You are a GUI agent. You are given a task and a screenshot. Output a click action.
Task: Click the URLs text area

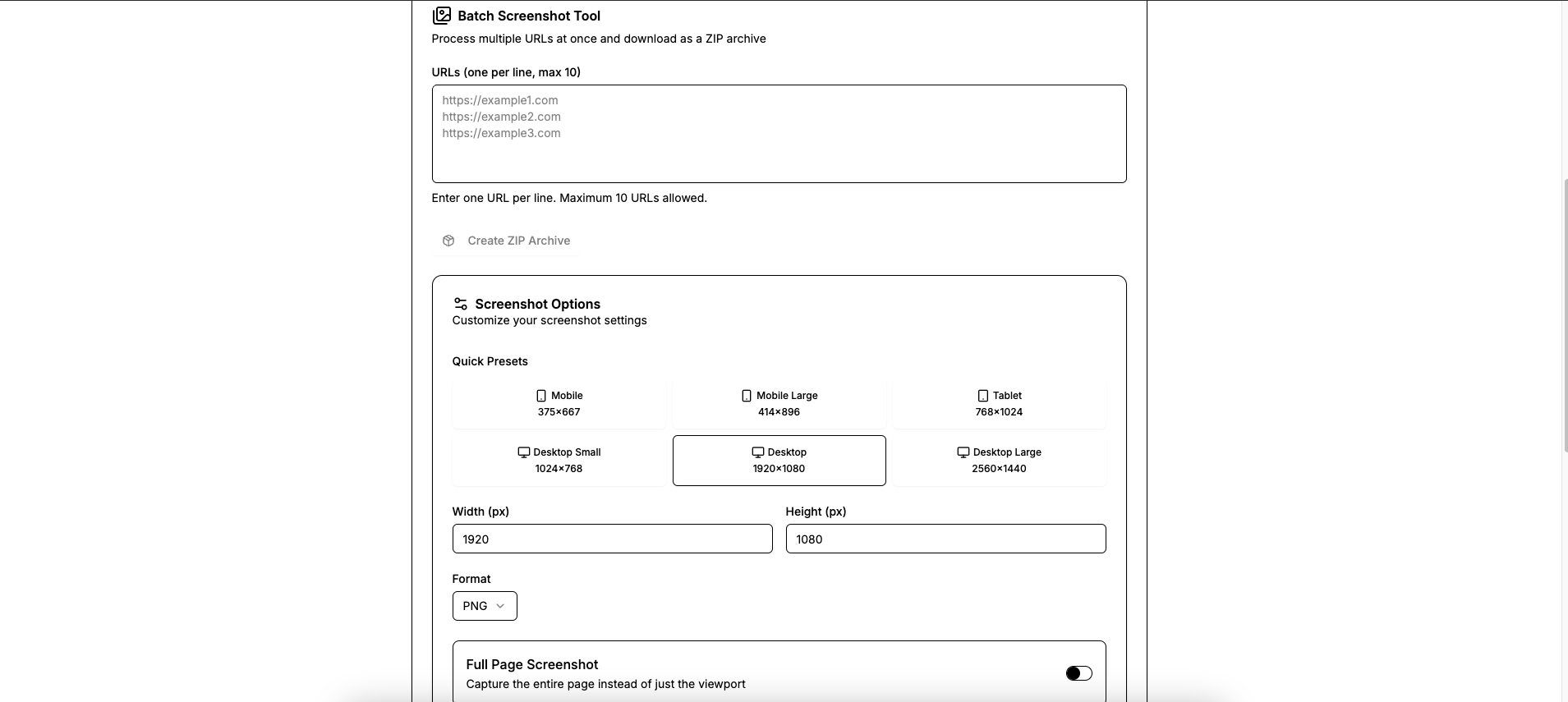(779, 134)
